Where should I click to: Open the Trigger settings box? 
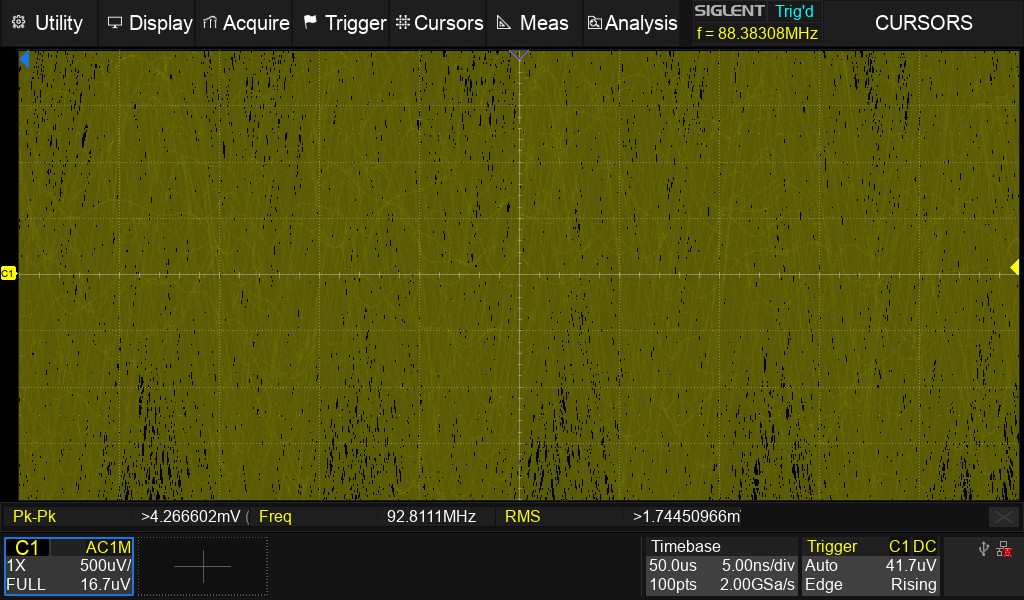click(x=870, y=566)
